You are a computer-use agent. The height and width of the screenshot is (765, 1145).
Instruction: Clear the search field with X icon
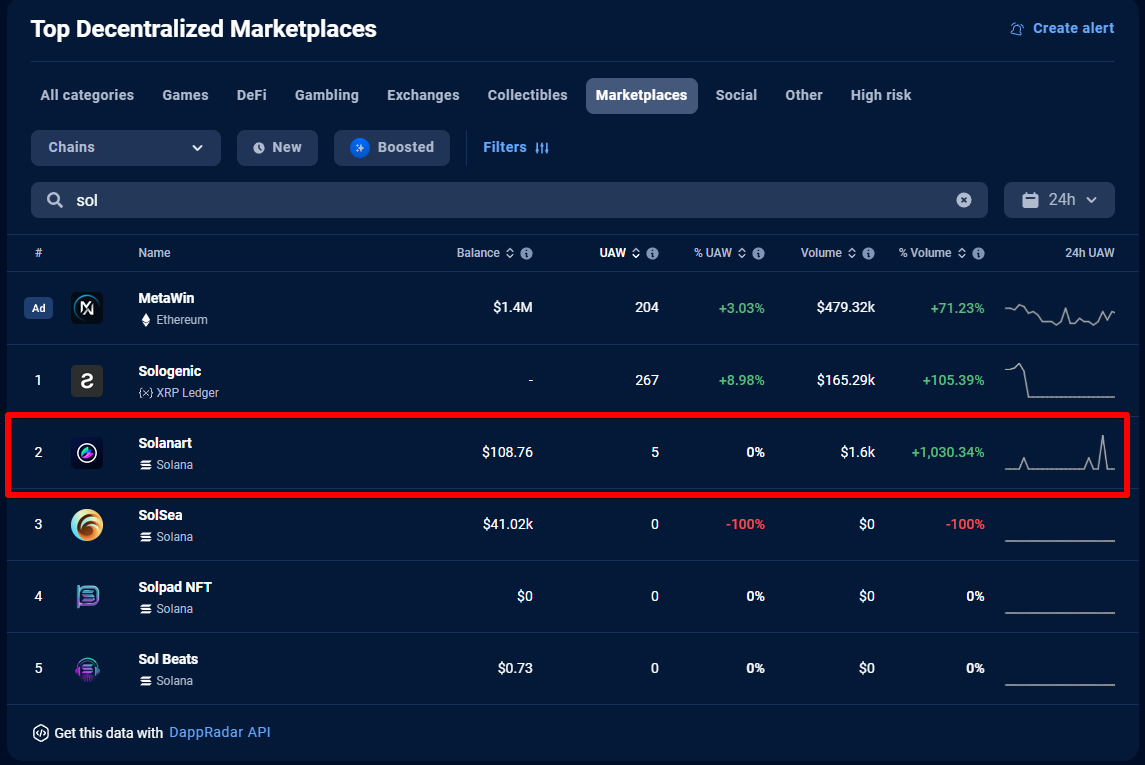[x=964, y=200]
